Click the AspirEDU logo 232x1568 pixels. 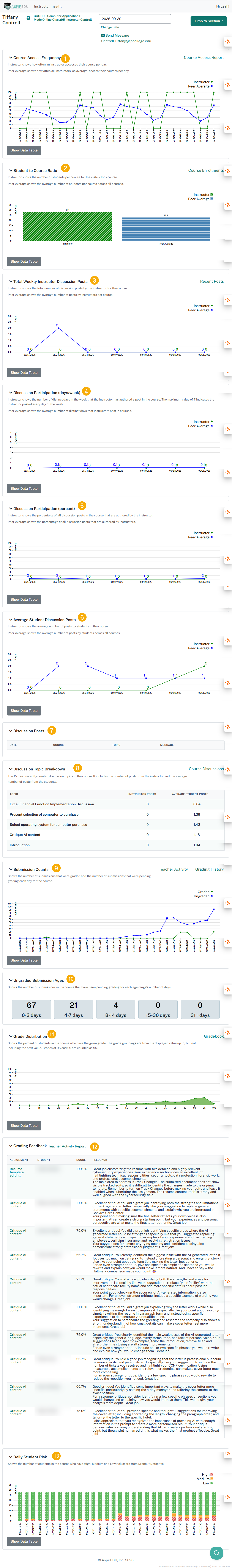pyautogui.click(x=16, y=6)
